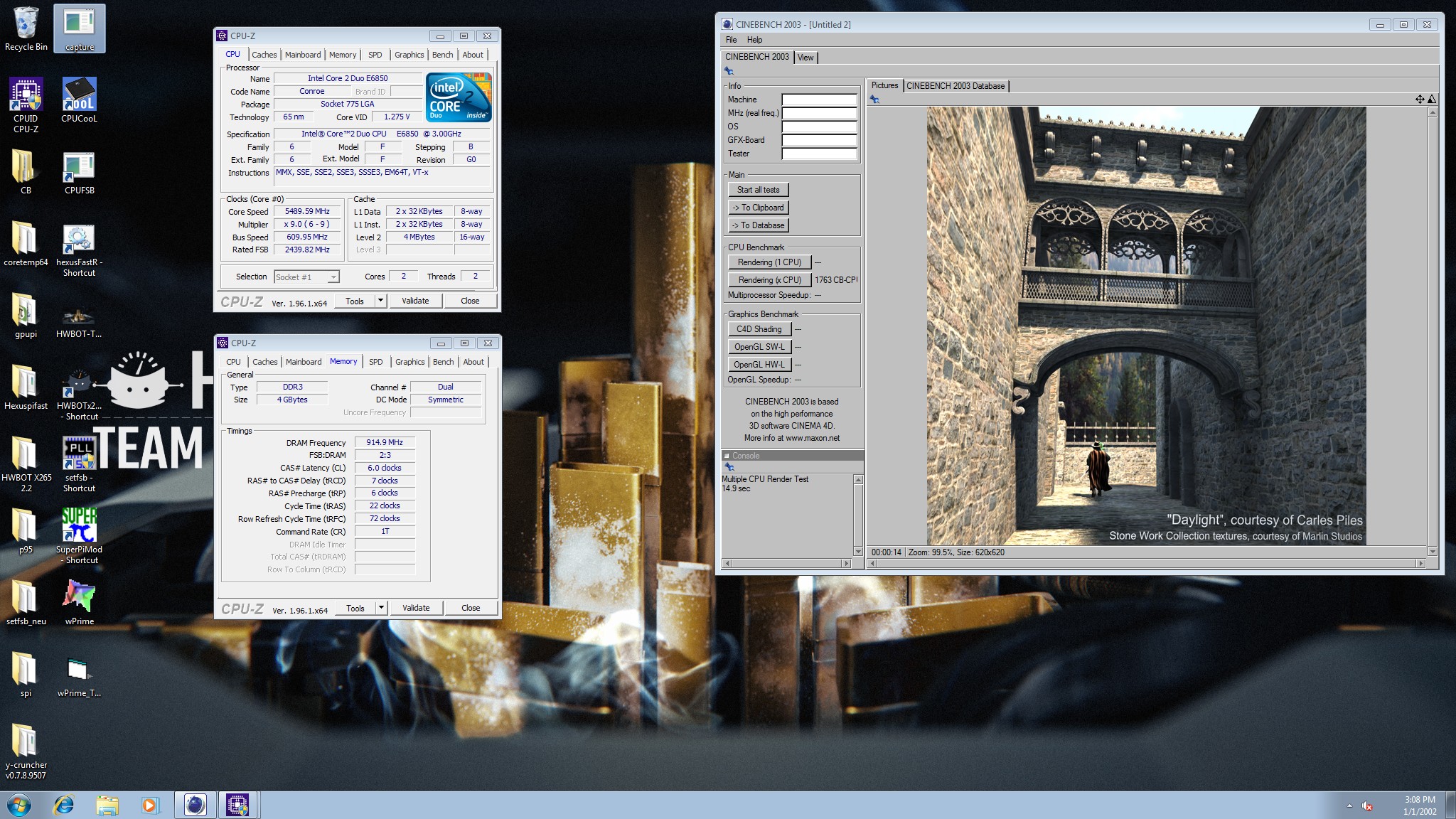The image size is (1456, 819).
Task: Open the Socket #1 selection dropdown
Action: tap(306, 277)
